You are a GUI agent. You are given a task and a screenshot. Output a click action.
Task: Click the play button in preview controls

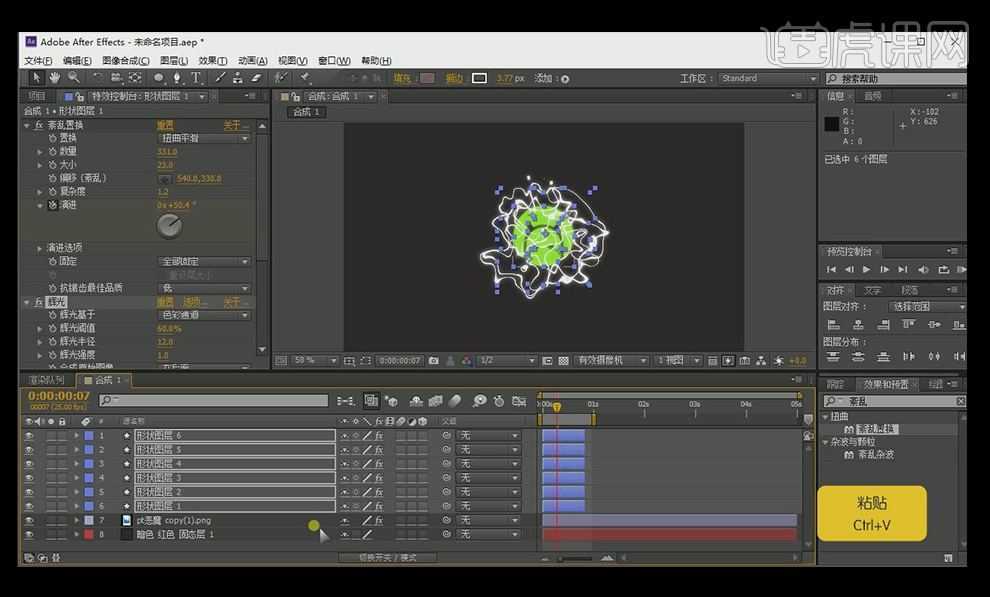[x=866, y=270]
